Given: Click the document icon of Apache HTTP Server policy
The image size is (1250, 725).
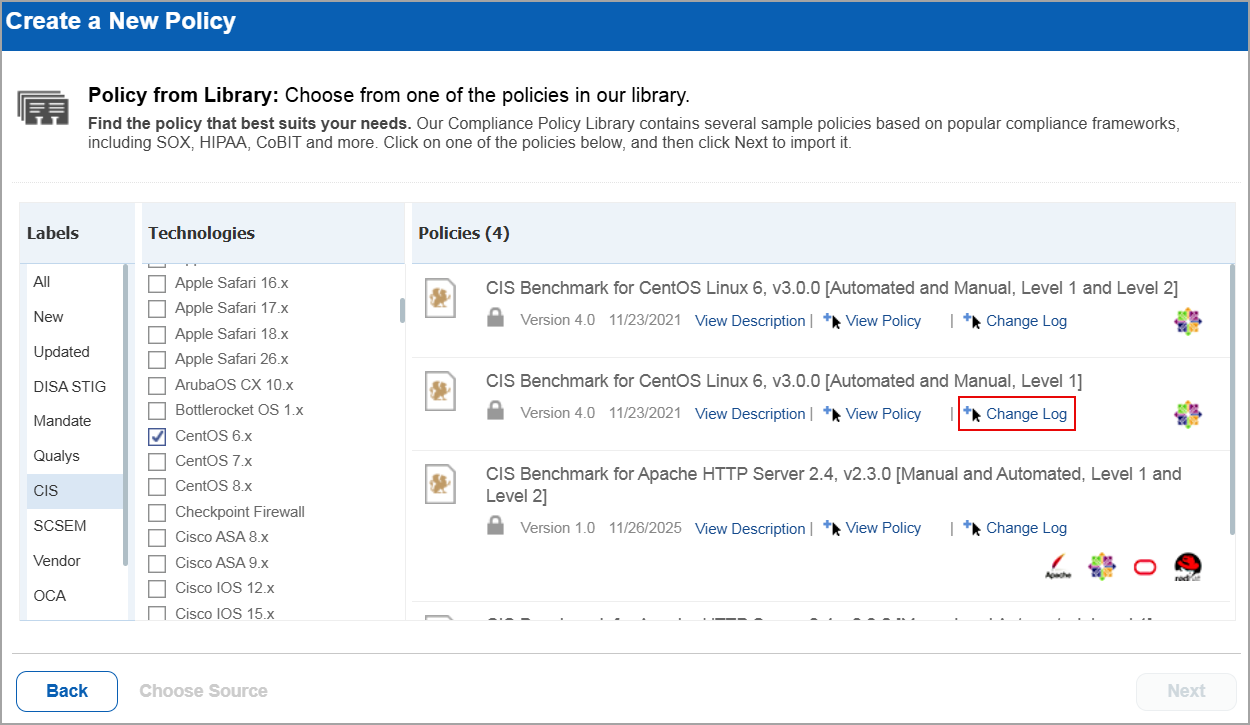Looking at the screenshot, I should (x=440, y=483).
